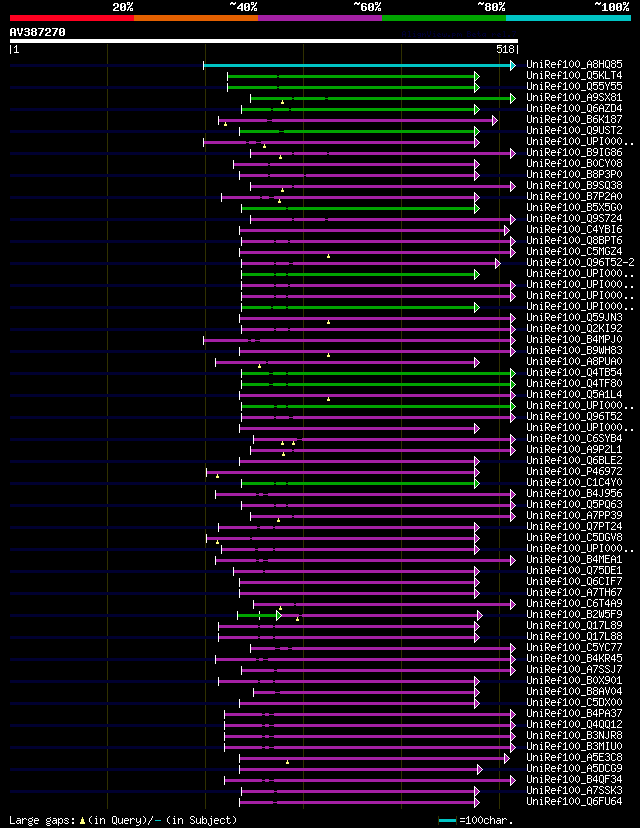Click the '=100char.' scale legend text

coord(486,821)
